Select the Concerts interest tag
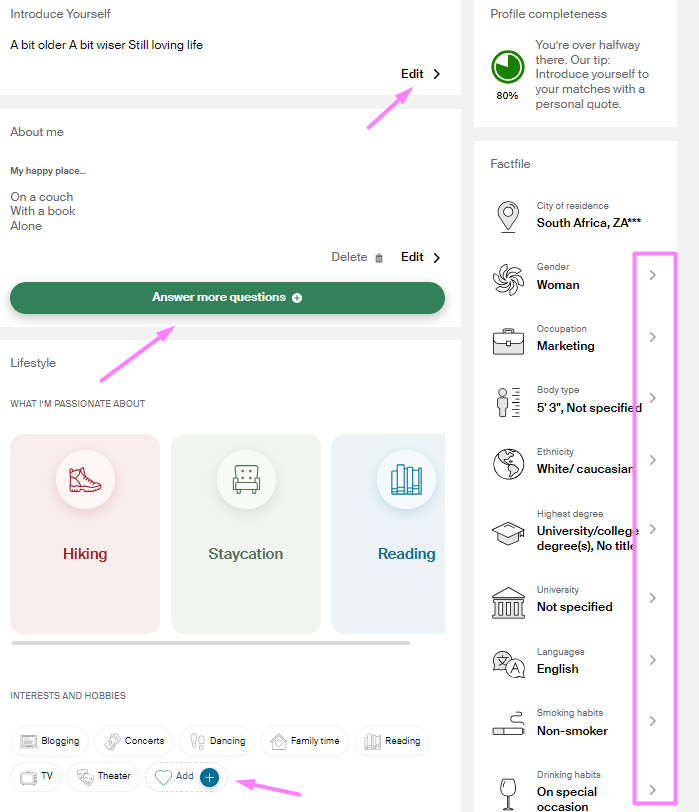Image resolution: width=699 pixels, height=812 pixels. click(x=134, y=741)
